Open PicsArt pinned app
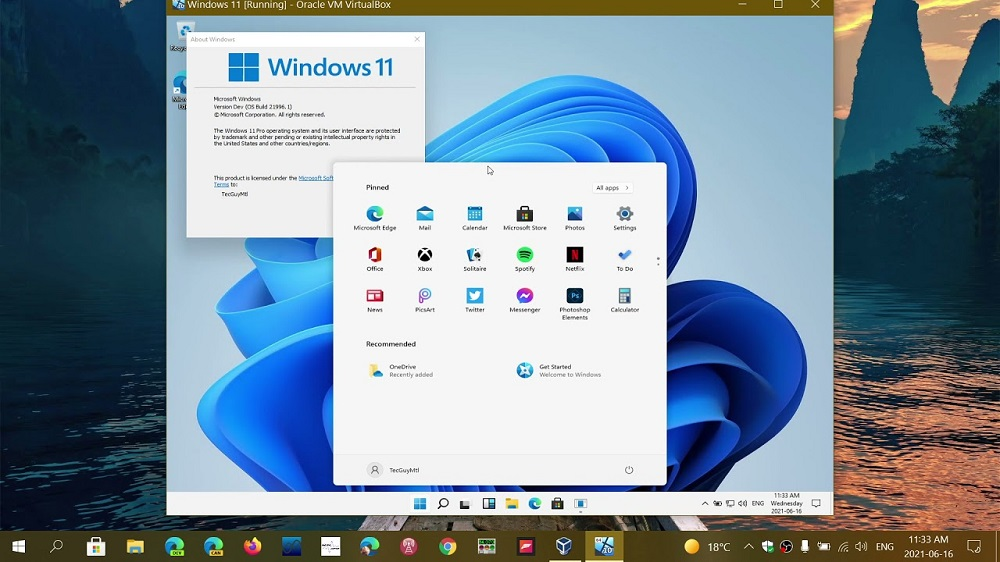This screenshot has height=562, width=1000. tap(425, 296)
